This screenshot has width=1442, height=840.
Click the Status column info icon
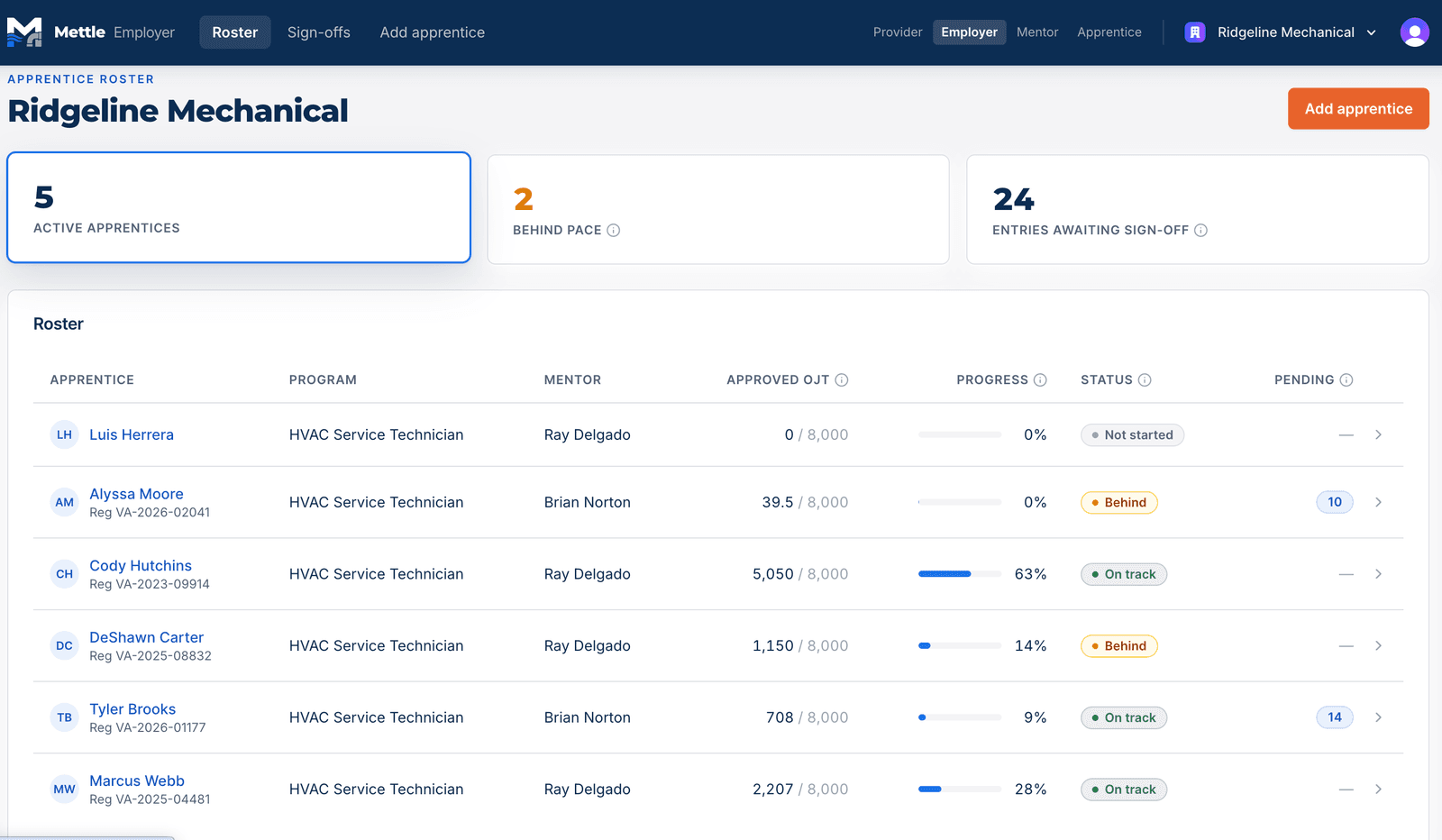coord(1145,380)
